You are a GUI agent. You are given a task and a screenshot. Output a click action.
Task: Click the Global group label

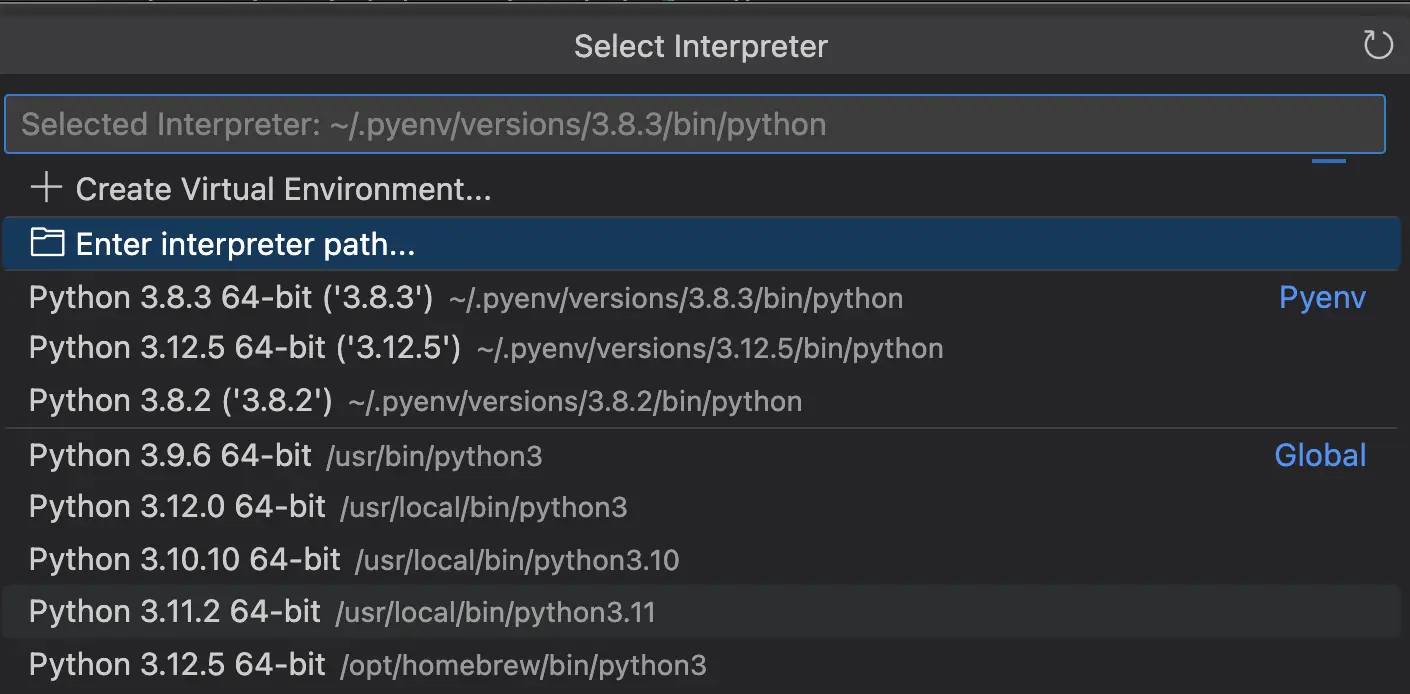tap(1320, 456)
